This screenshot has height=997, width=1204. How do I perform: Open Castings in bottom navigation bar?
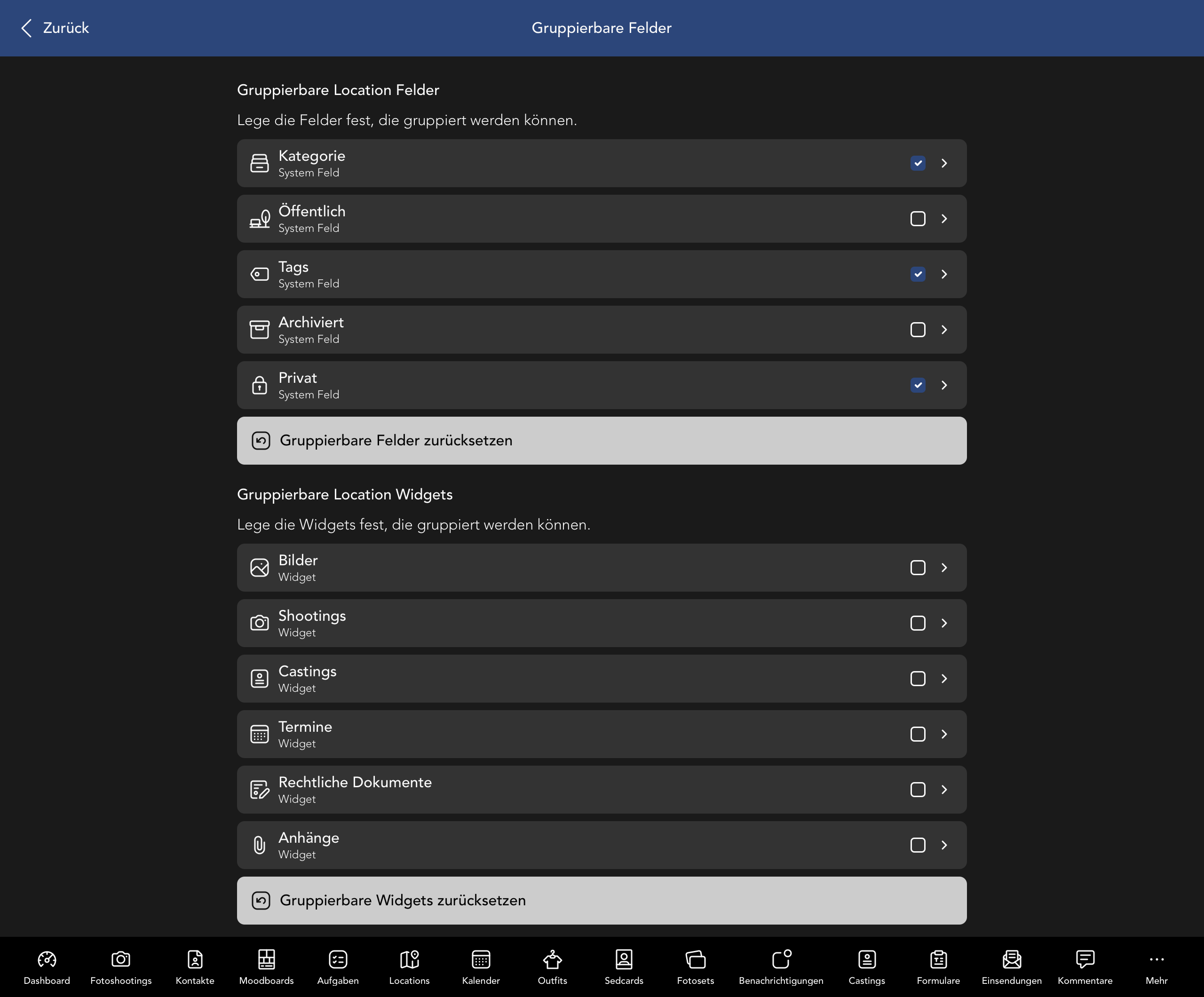tap(867, 966)
